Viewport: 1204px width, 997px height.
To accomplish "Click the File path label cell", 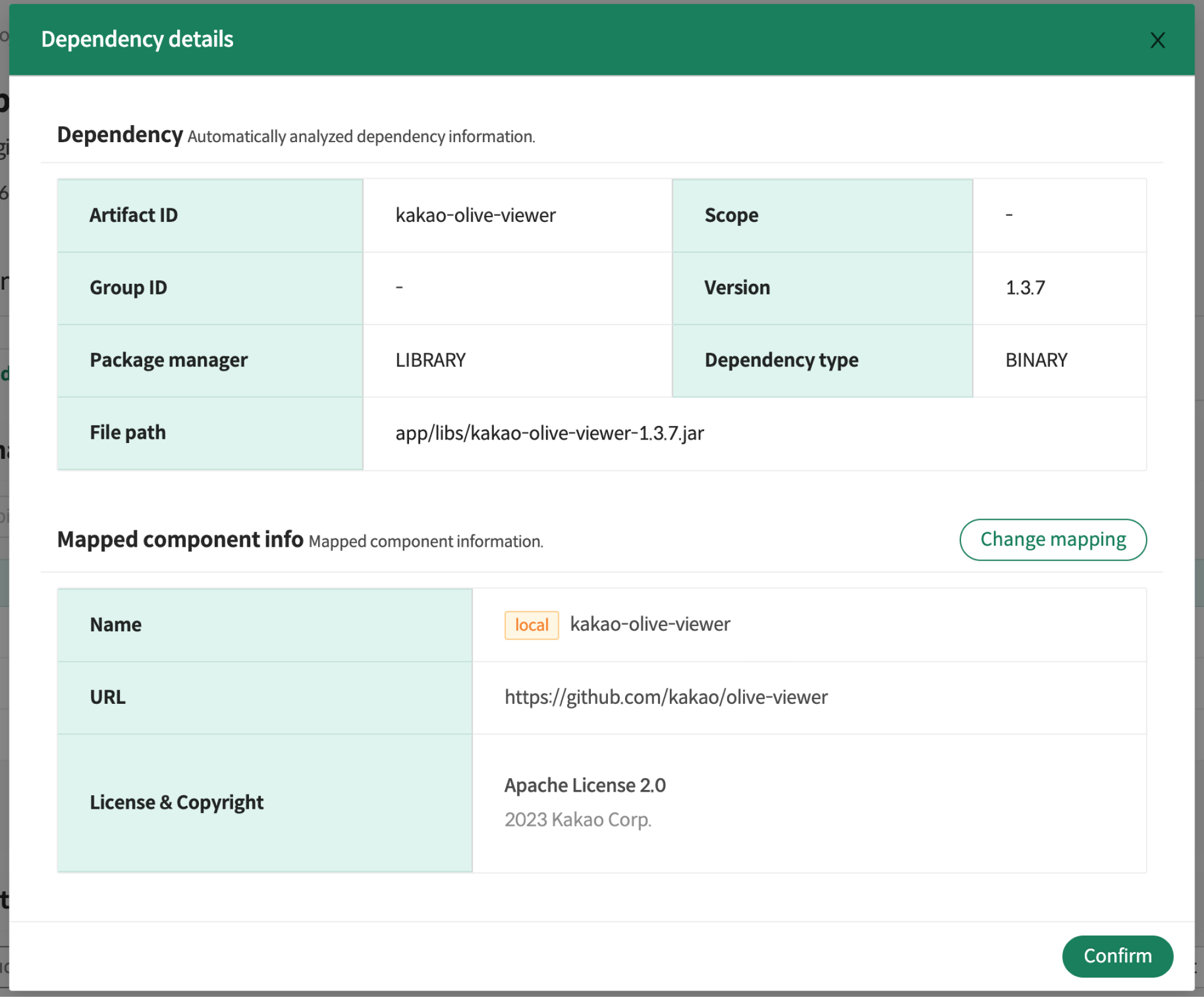I will click(x=127, y=432).
